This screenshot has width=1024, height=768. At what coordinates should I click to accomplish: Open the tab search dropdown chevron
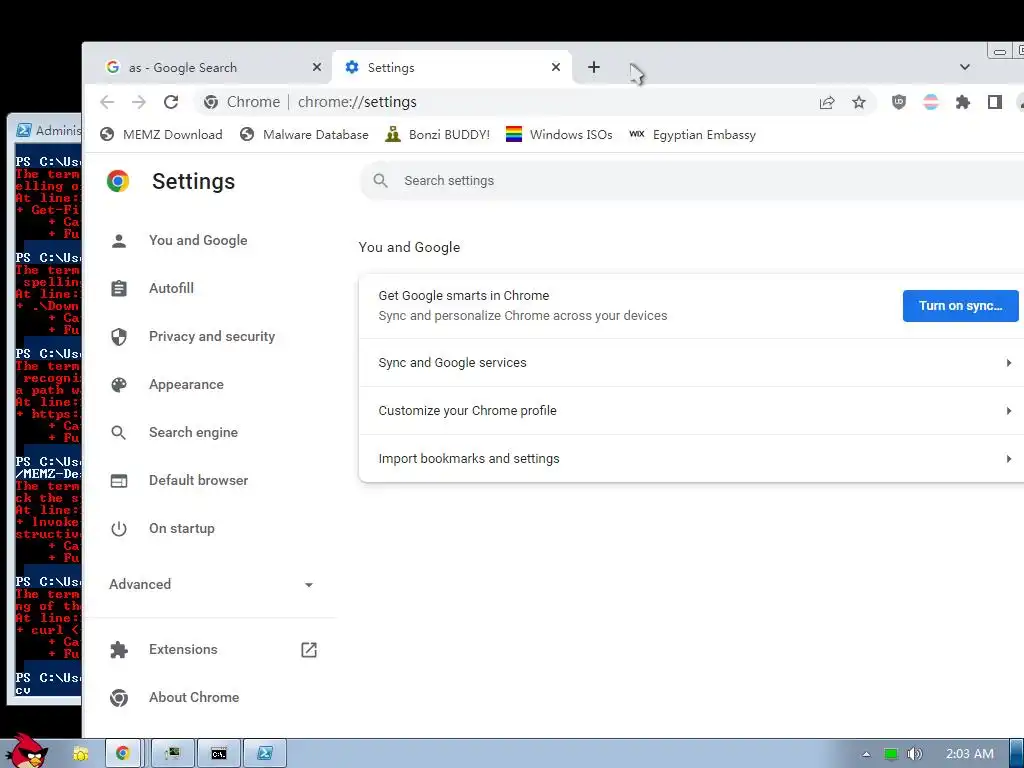(965, 67)
